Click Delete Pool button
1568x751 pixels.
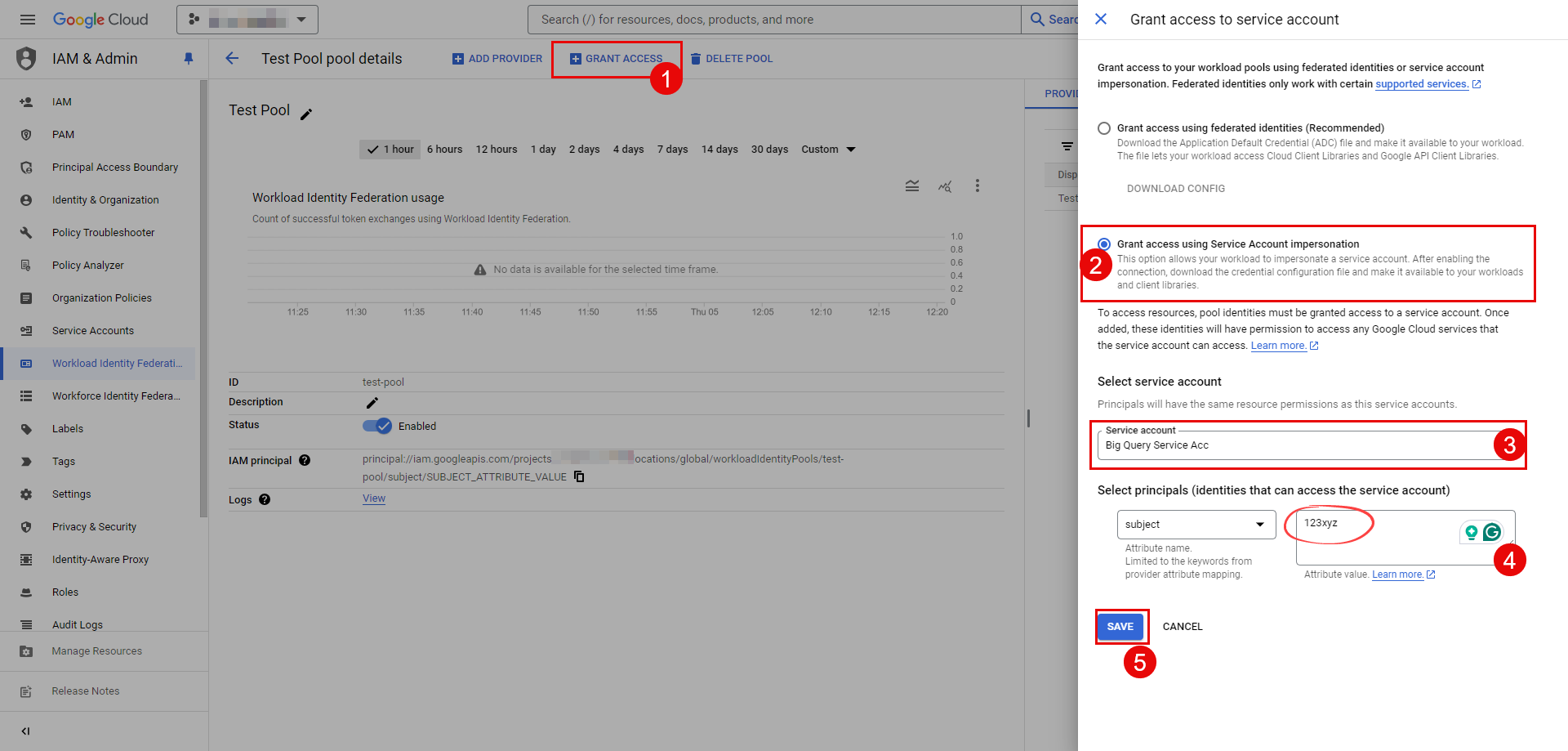click(x=732, y=59)
